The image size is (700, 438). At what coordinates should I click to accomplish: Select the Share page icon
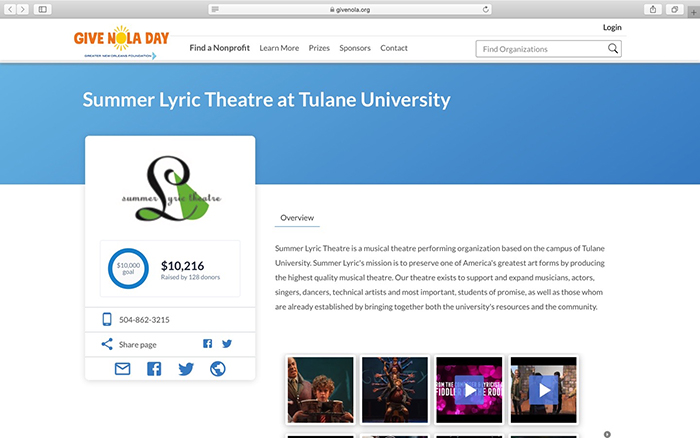tap(107, 344)
